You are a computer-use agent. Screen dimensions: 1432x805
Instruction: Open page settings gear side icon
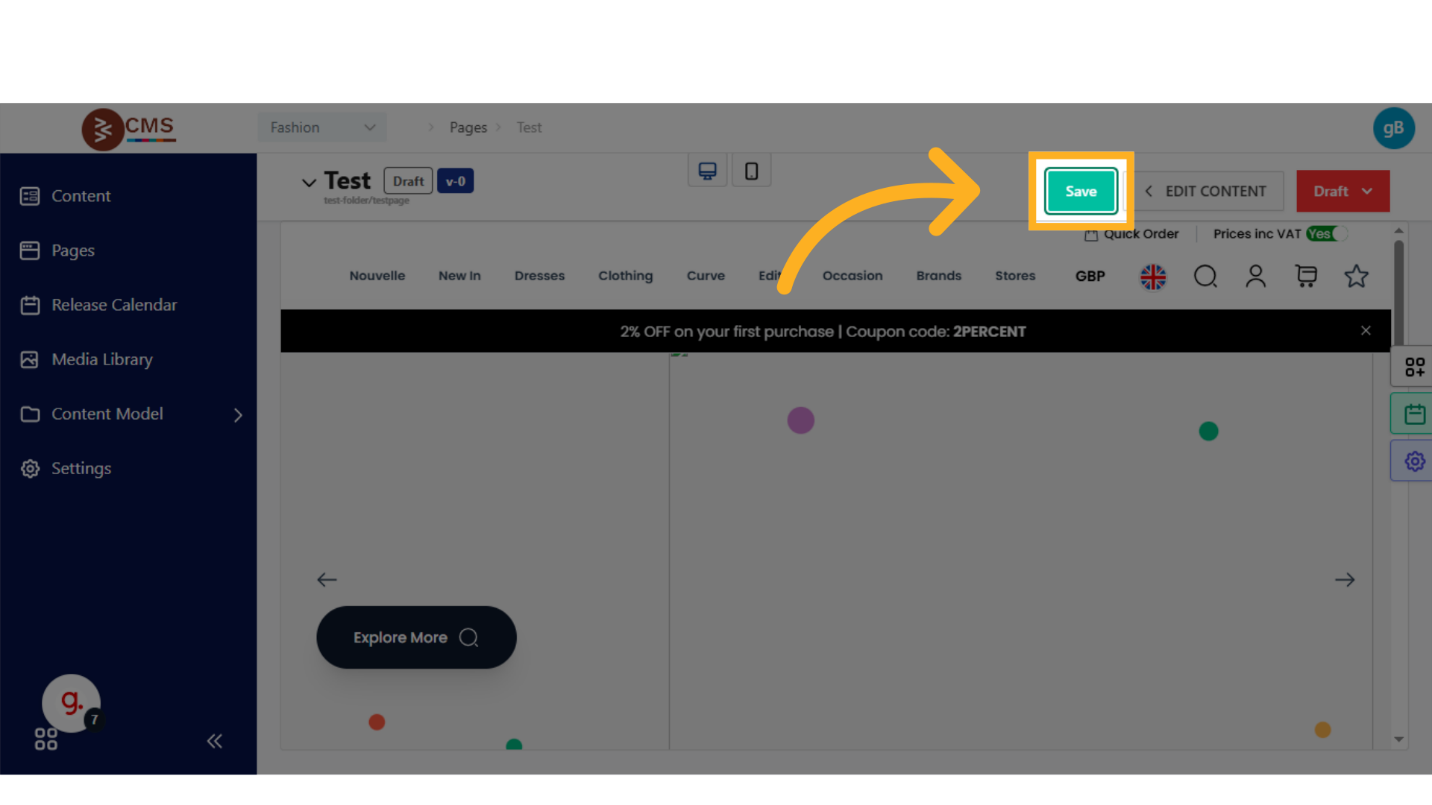click(x=1414, y=461)
